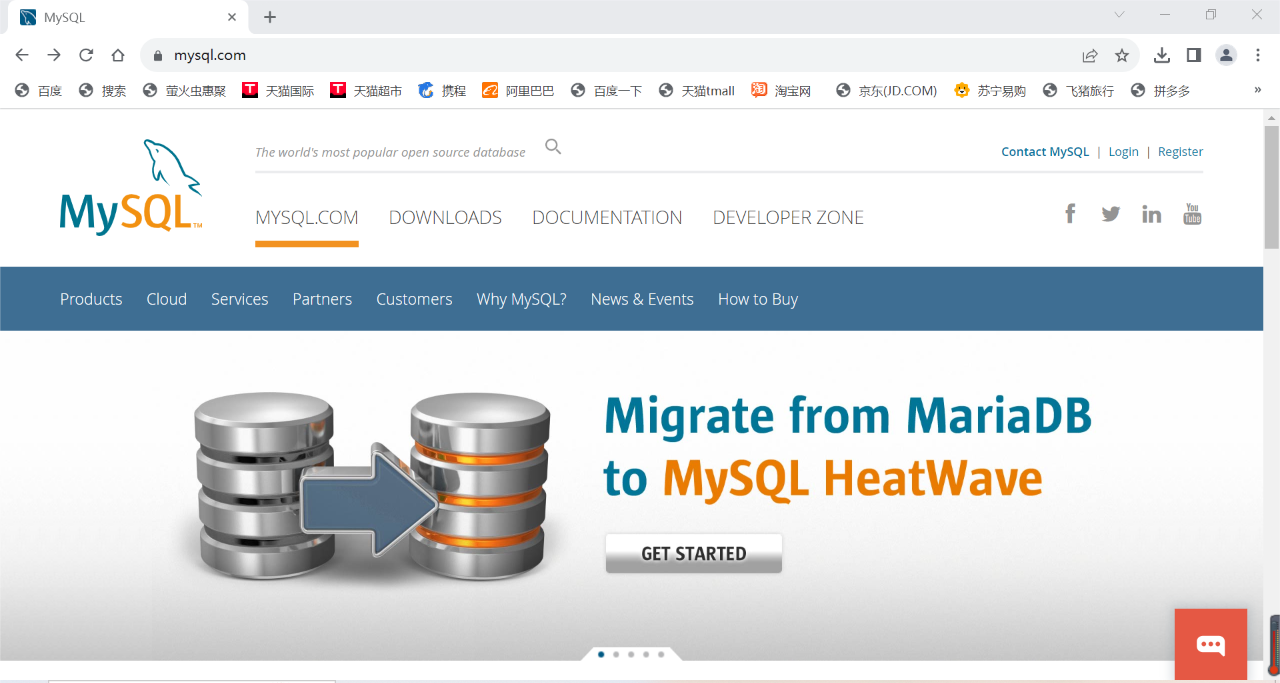Open the 天猫国际 bookmark
Screen dimensions: 1280x683
tap(278, 90)
